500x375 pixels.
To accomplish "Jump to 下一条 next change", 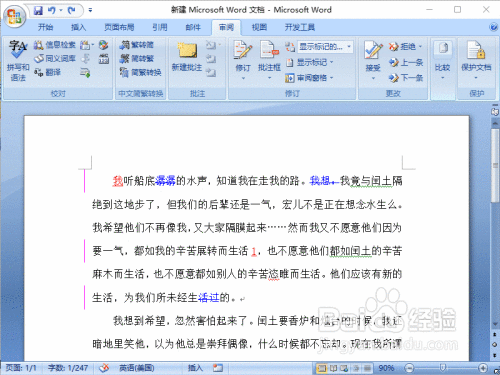I will [406, 78].
